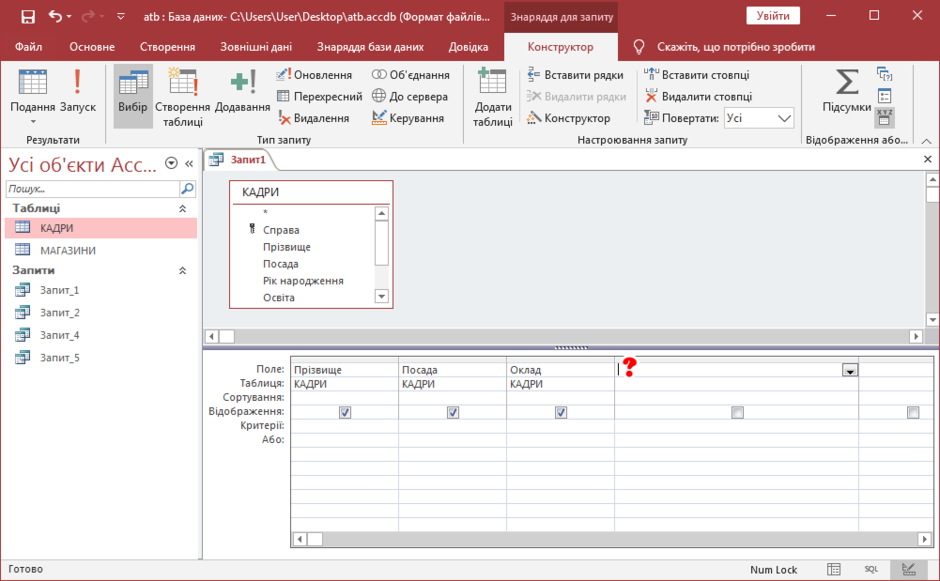Search navigation pane with magnifier icon
Image resolution: width=940 pixels, height=581 pixels.
pyautogui.click(x=187, y=189)
